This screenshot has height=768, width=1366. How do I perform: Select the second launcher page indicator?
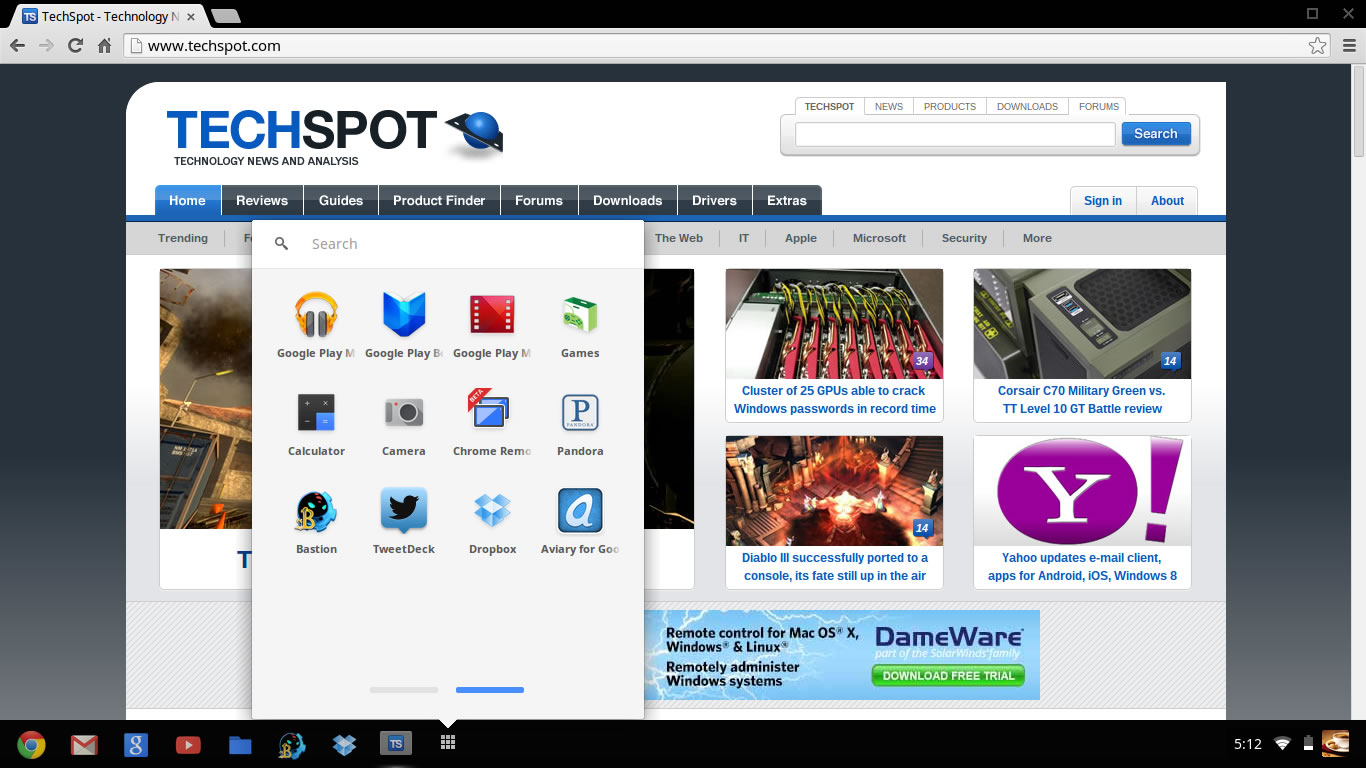tap(490, 690)
